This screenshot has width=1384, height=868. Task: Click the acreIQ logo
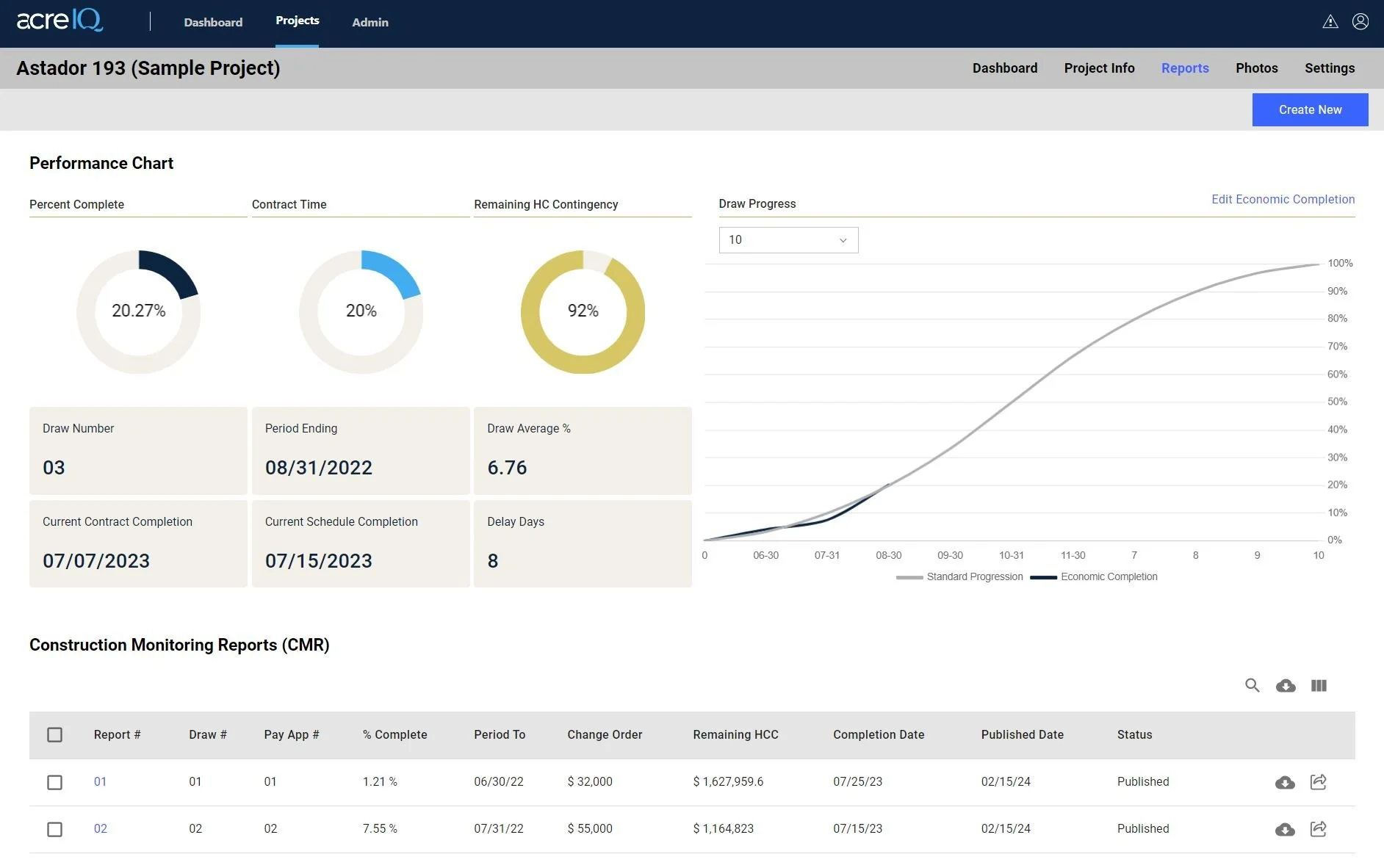60,21
